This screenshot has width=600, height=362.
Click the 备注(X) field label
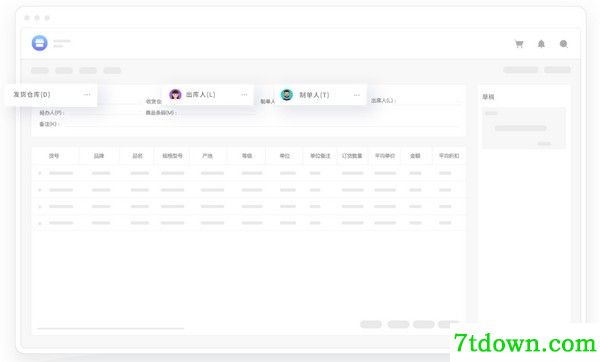pos(49,124)
